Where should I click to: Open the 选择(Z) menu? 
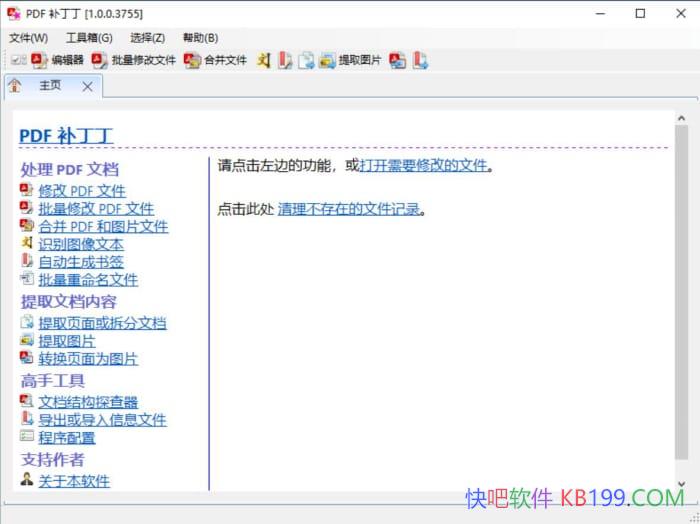click(147, 37)
